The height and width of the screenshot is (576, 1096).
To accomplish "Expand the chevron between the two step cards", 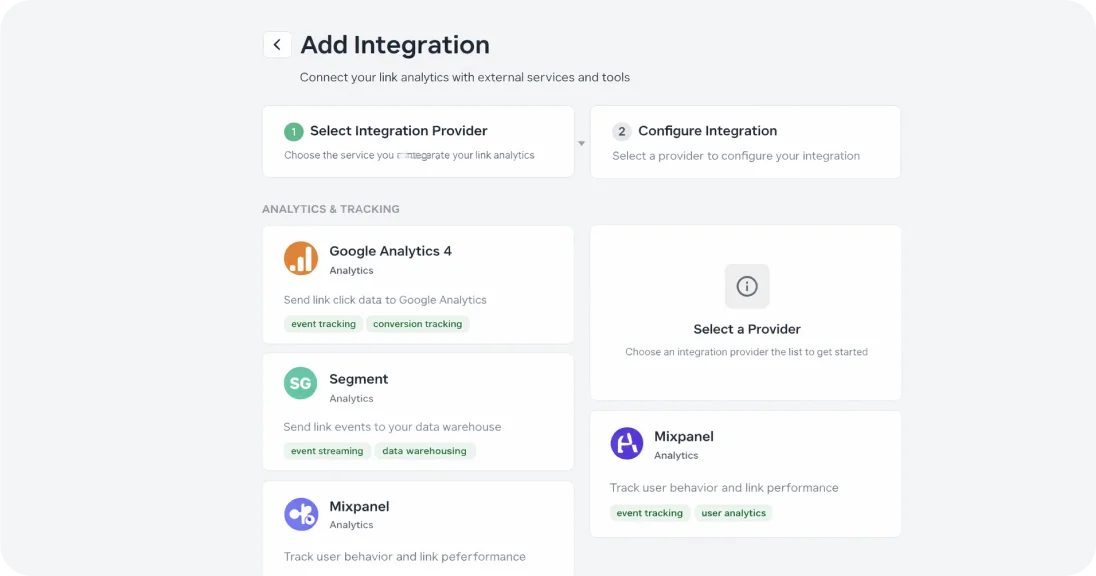I will tap(581, 142).
